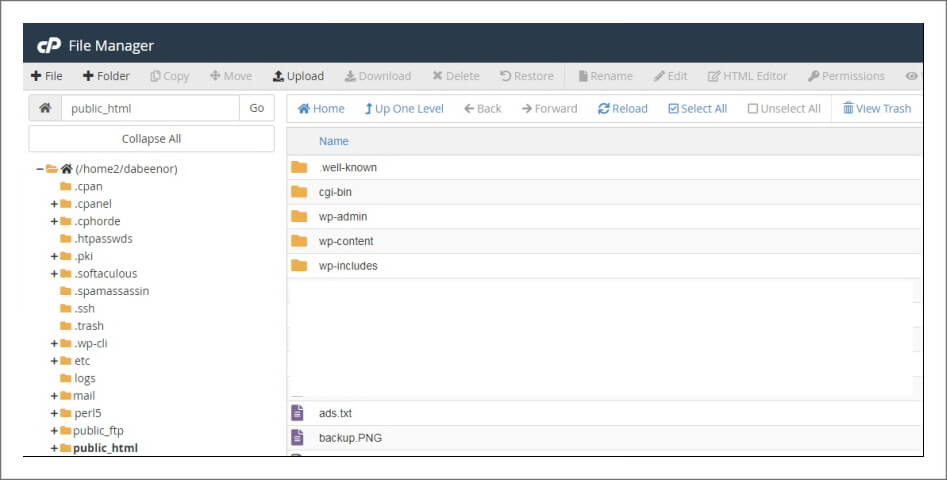This screenshot has height=480, width=947.
Task: Select the ads.txt file name
Action: 335,414
